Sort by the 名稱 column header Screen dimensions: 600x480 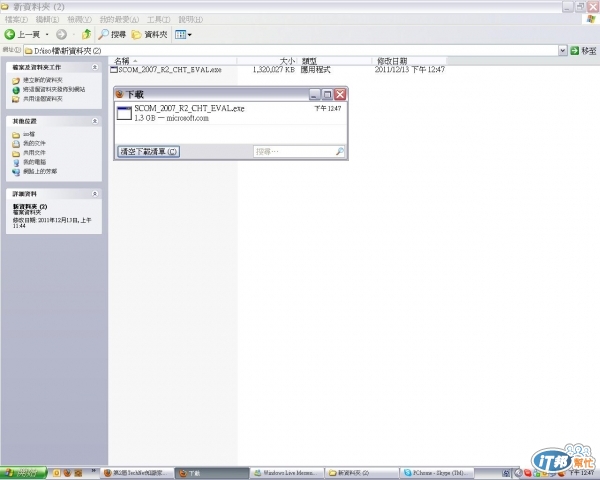174,61
